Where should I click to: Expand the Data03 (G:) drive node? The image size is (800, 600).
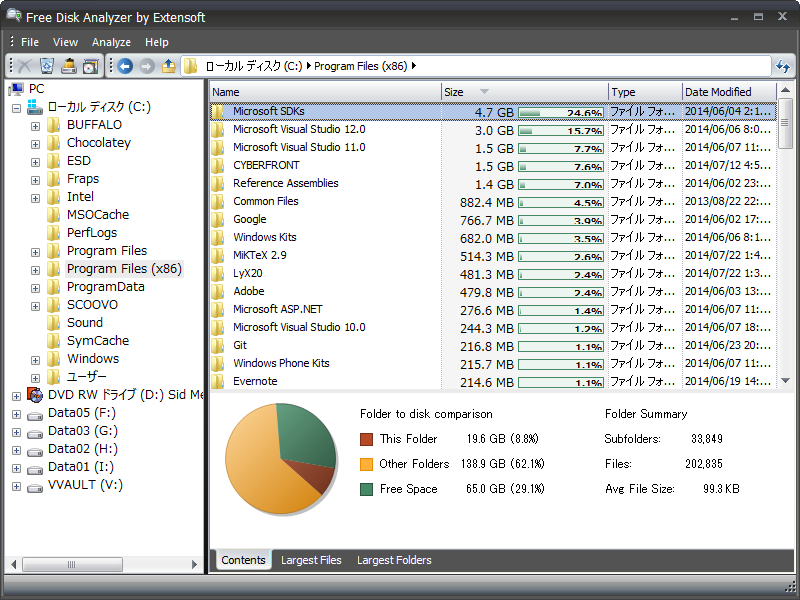(x=16, y=432)
